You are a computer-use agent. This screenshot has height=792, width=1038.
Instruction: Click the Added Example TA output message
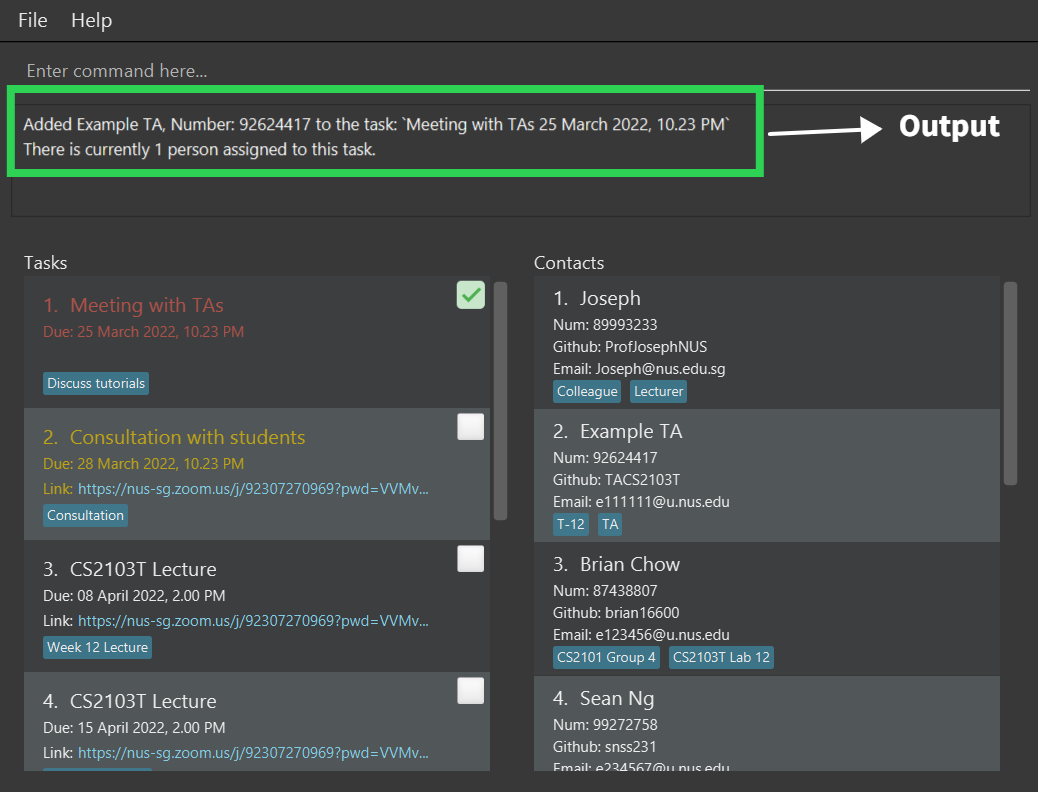click(376, 124)
